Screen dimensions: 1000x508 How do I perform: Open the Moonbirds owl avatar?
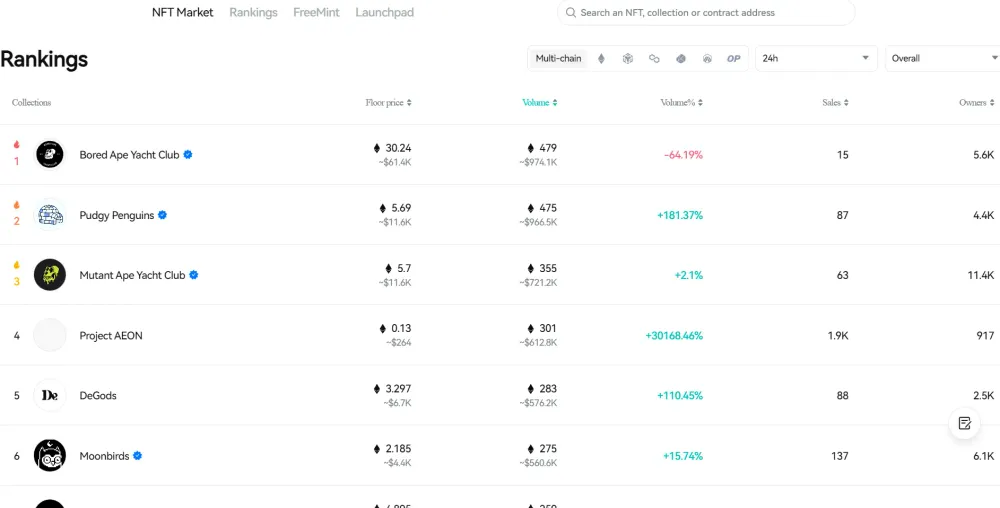[50, 456]
